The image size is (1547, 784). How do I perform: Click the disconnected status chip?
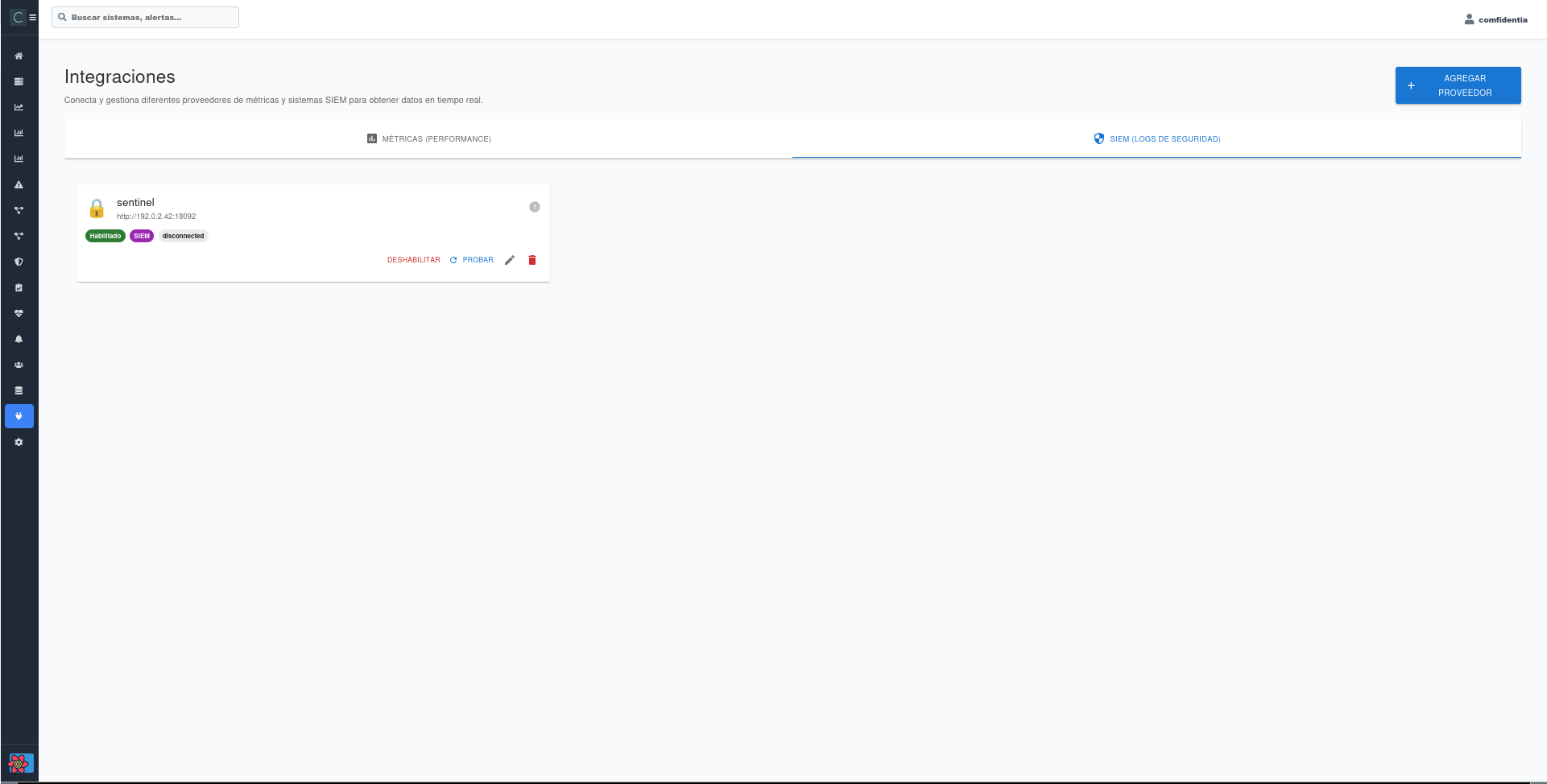pos(183,235)
